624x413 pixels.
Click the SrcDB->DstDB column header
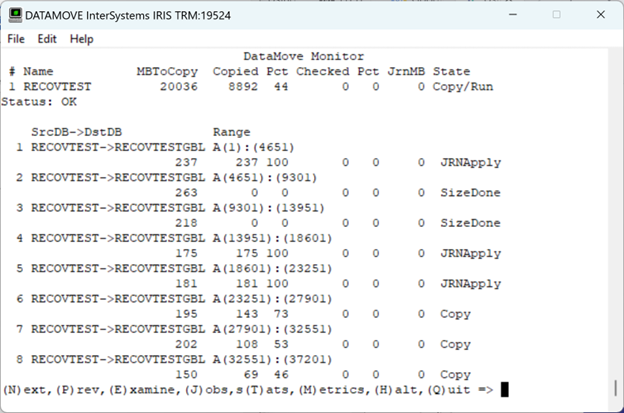pyautogui.click(x=76, y=132)
